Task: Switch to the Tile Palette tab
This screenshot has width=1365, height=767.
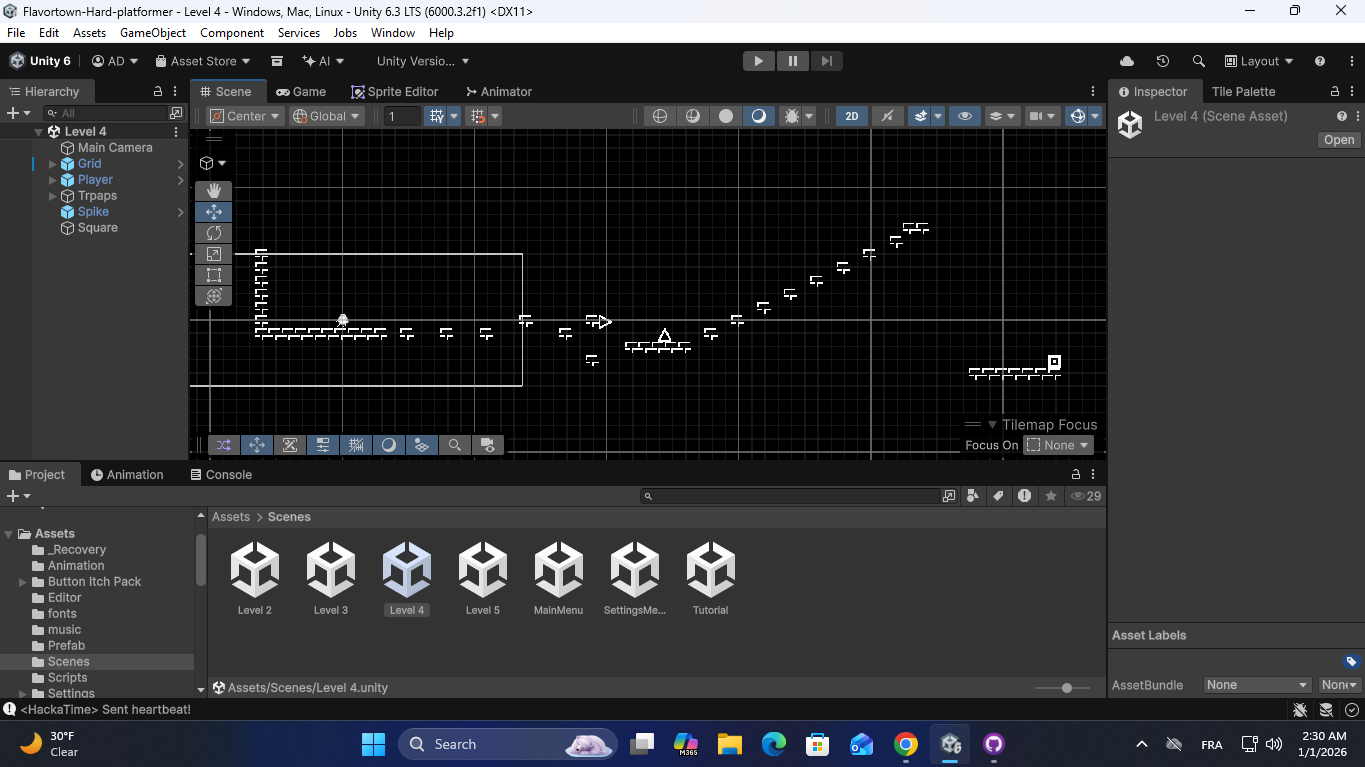Action: pos(1243,91)
